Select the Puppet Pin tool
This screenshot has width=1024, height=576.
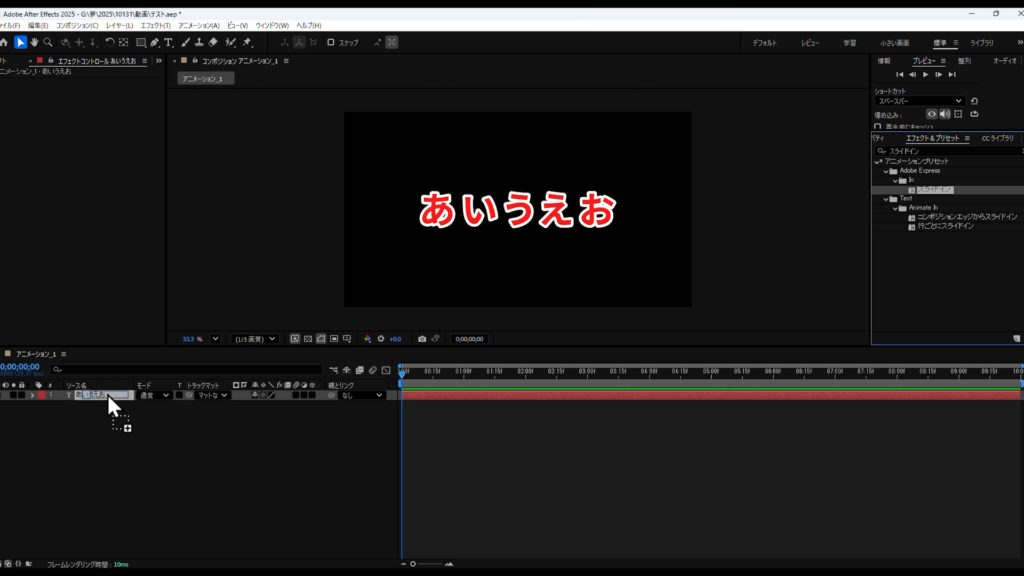(x=246, y=43)
